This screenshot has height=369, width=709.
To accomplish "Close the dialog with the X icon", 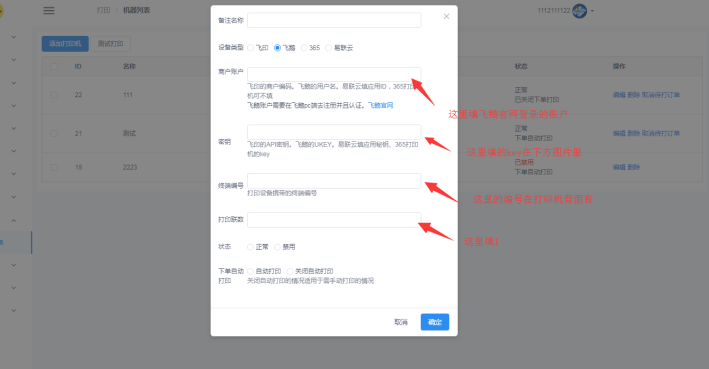I will point(446,16).
